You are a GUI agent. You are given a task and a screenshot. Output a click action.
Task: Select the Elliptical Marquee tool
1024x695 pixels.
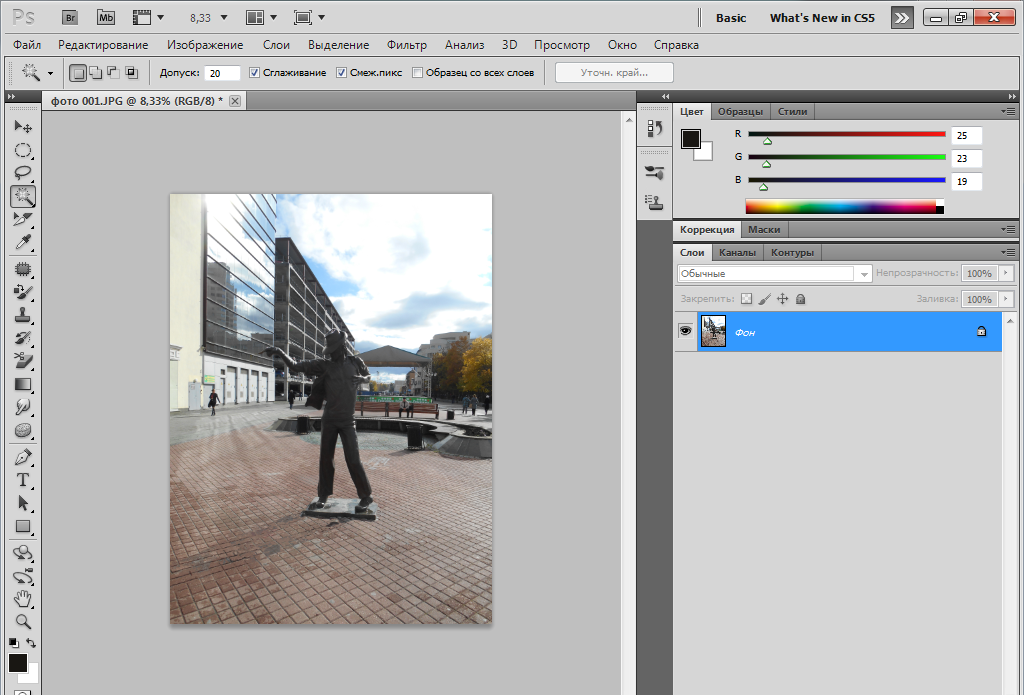pos(23,150)
